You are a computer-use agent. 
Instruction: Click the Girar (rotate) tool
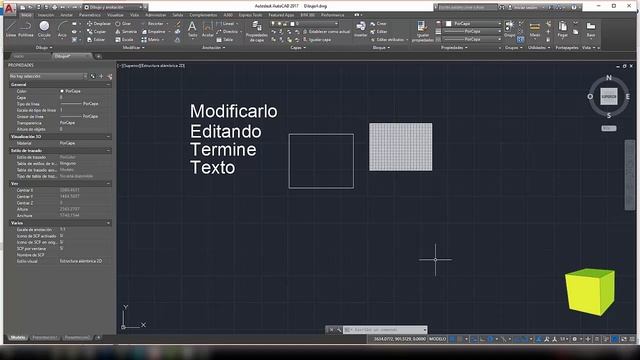click(x=123, y=24)
